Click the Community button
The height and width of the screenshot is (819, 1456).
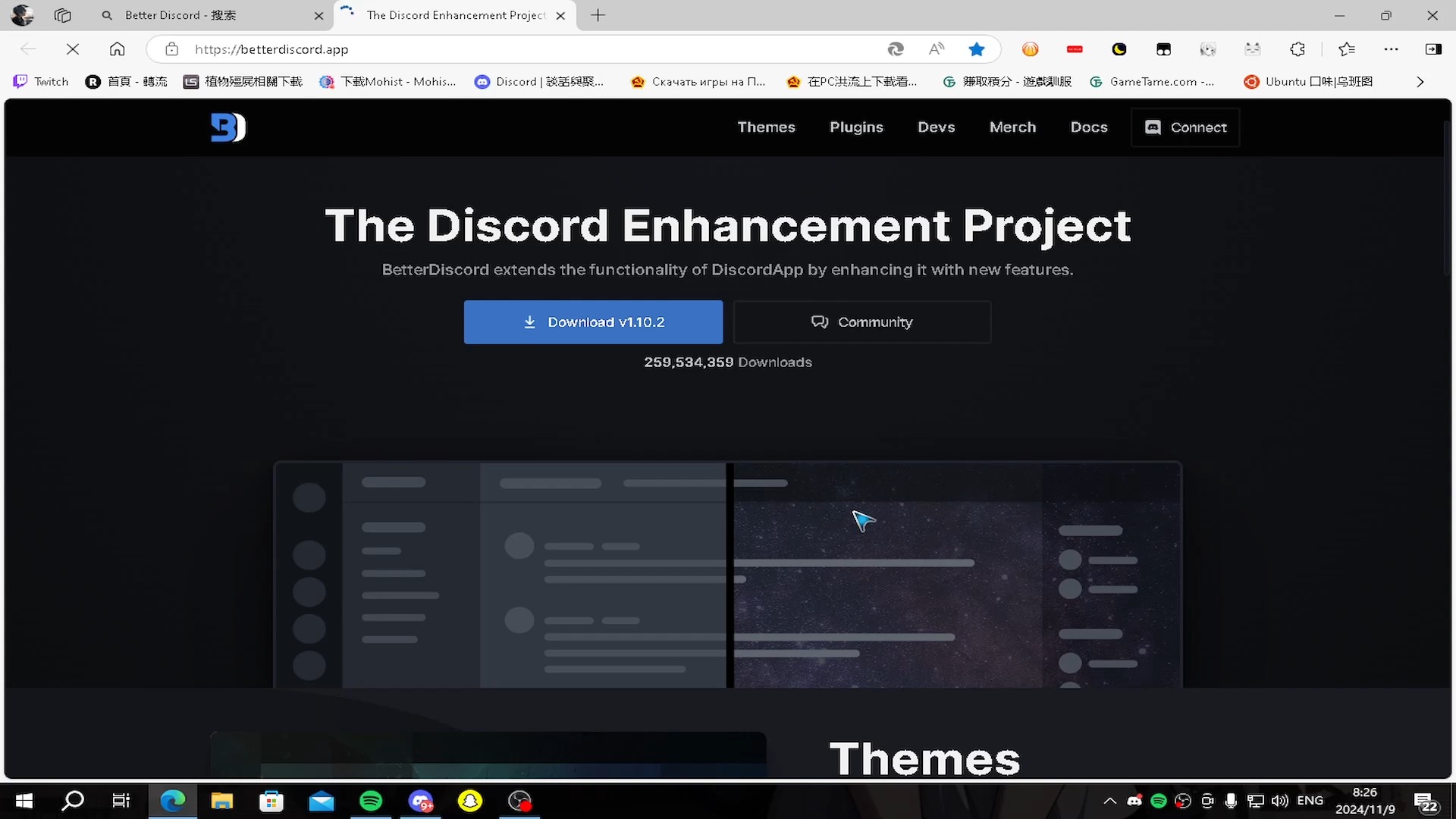pos(862,321)
